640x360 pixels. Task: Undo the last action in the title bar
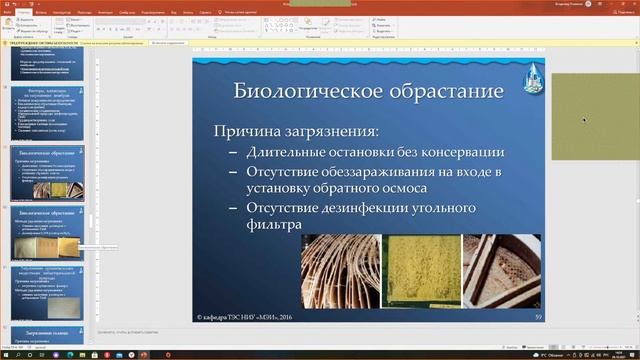pos(15,4)
